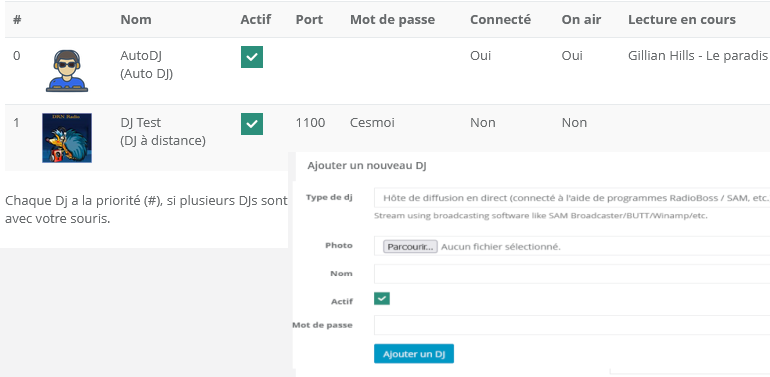Screen dimensions: 770x377
Task: Click the AutoDJ avatar icon
Action: [67, 71]
